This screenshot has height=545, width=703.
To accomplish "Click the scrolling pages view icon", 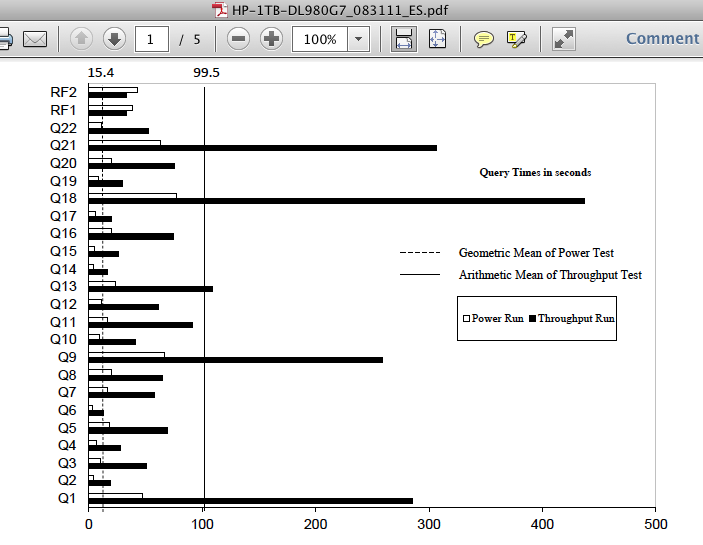I will (x=404, y=39).
